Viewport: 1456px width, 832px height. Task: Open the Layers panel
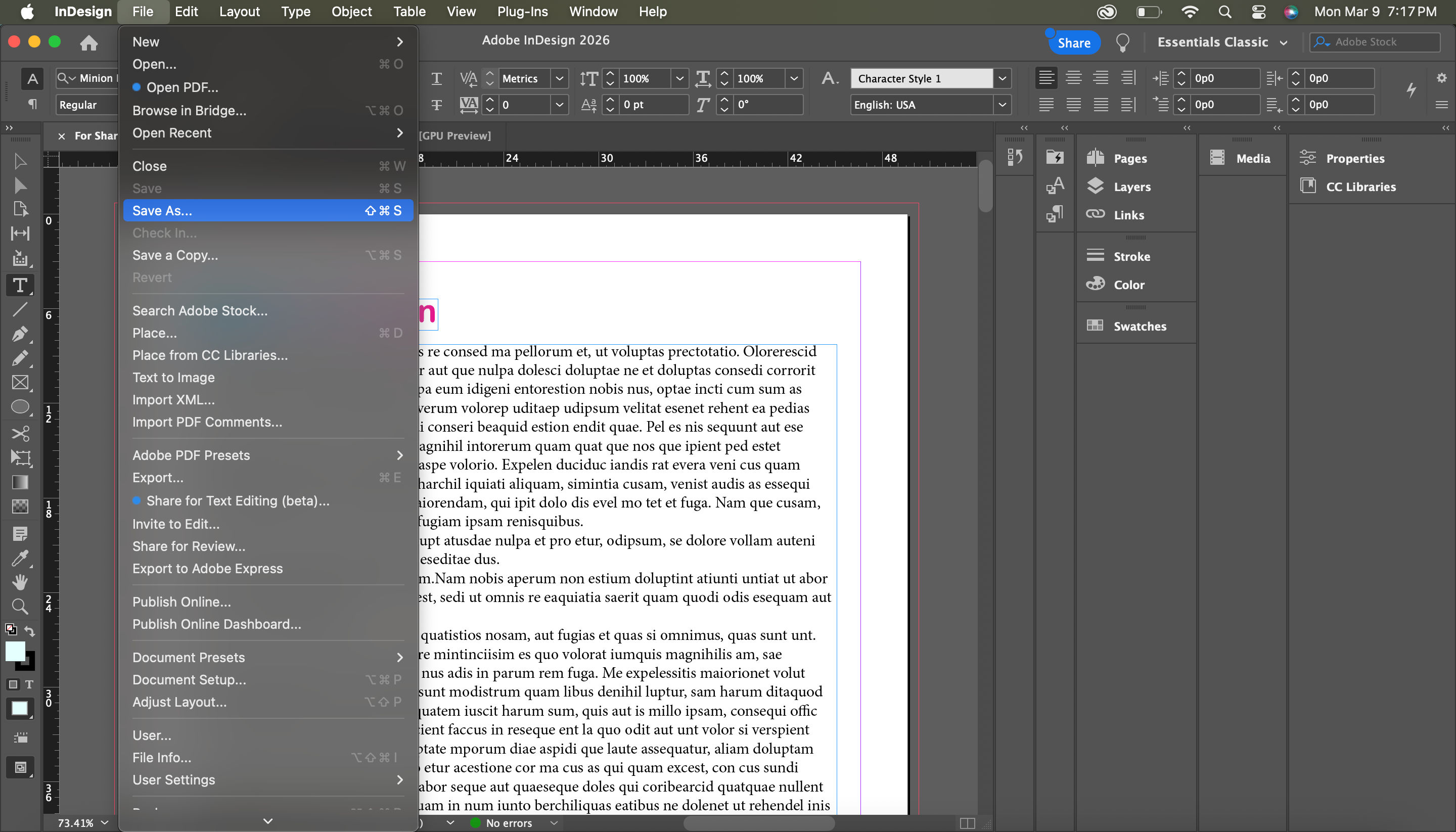(1131, 187)
